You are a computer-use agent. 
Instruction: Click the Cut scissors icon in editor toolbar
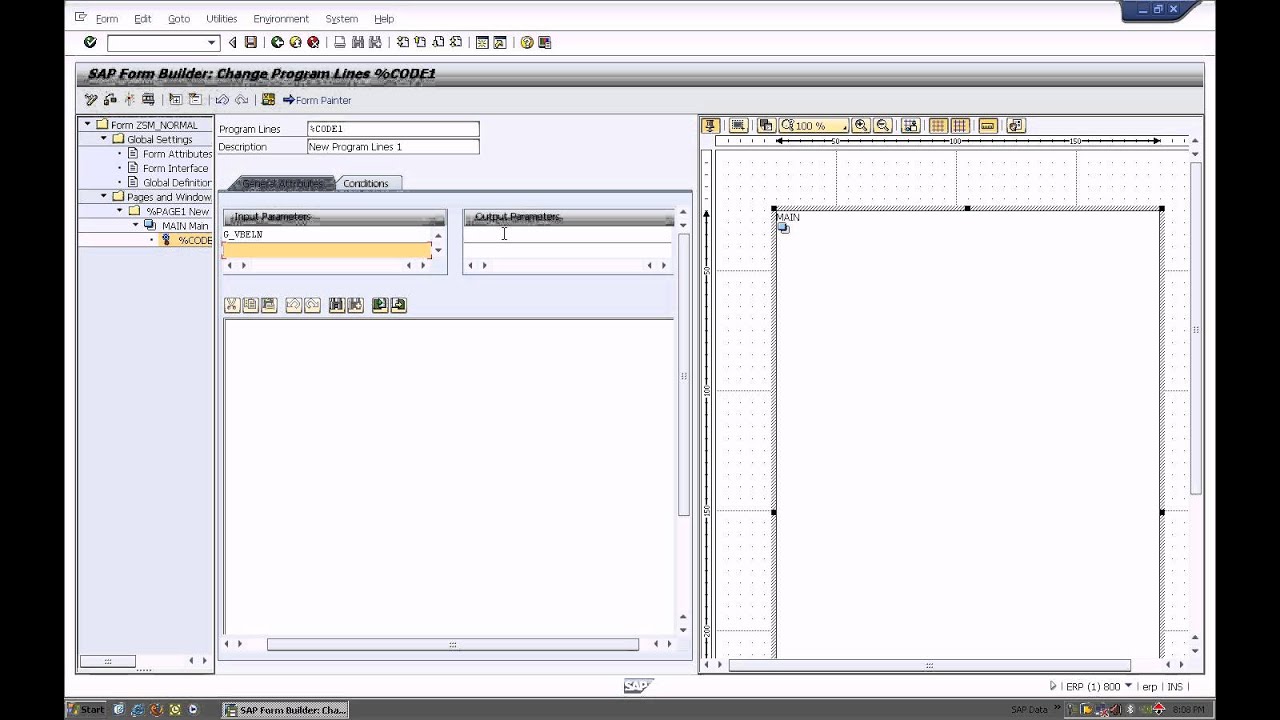pos(232,305)
